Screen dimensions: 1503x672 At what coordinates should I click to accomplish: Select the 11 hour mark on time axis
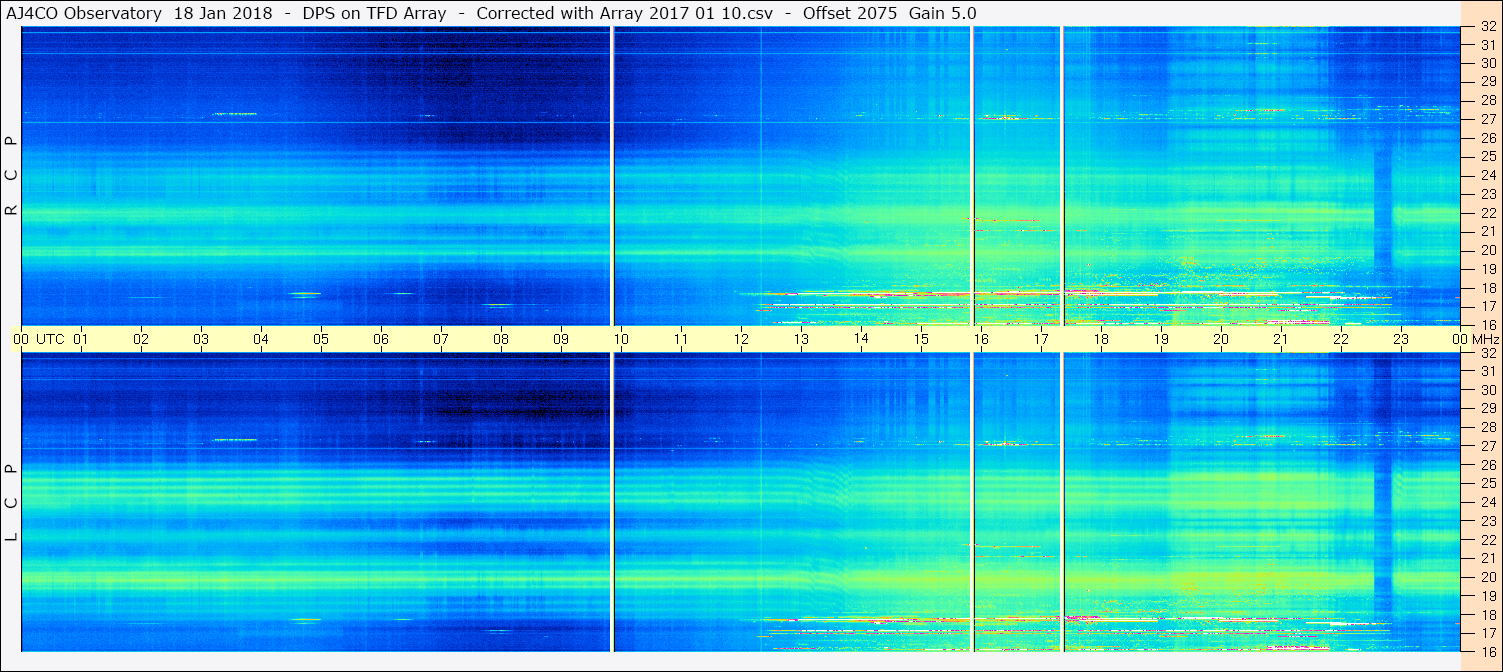click(681, 340)
